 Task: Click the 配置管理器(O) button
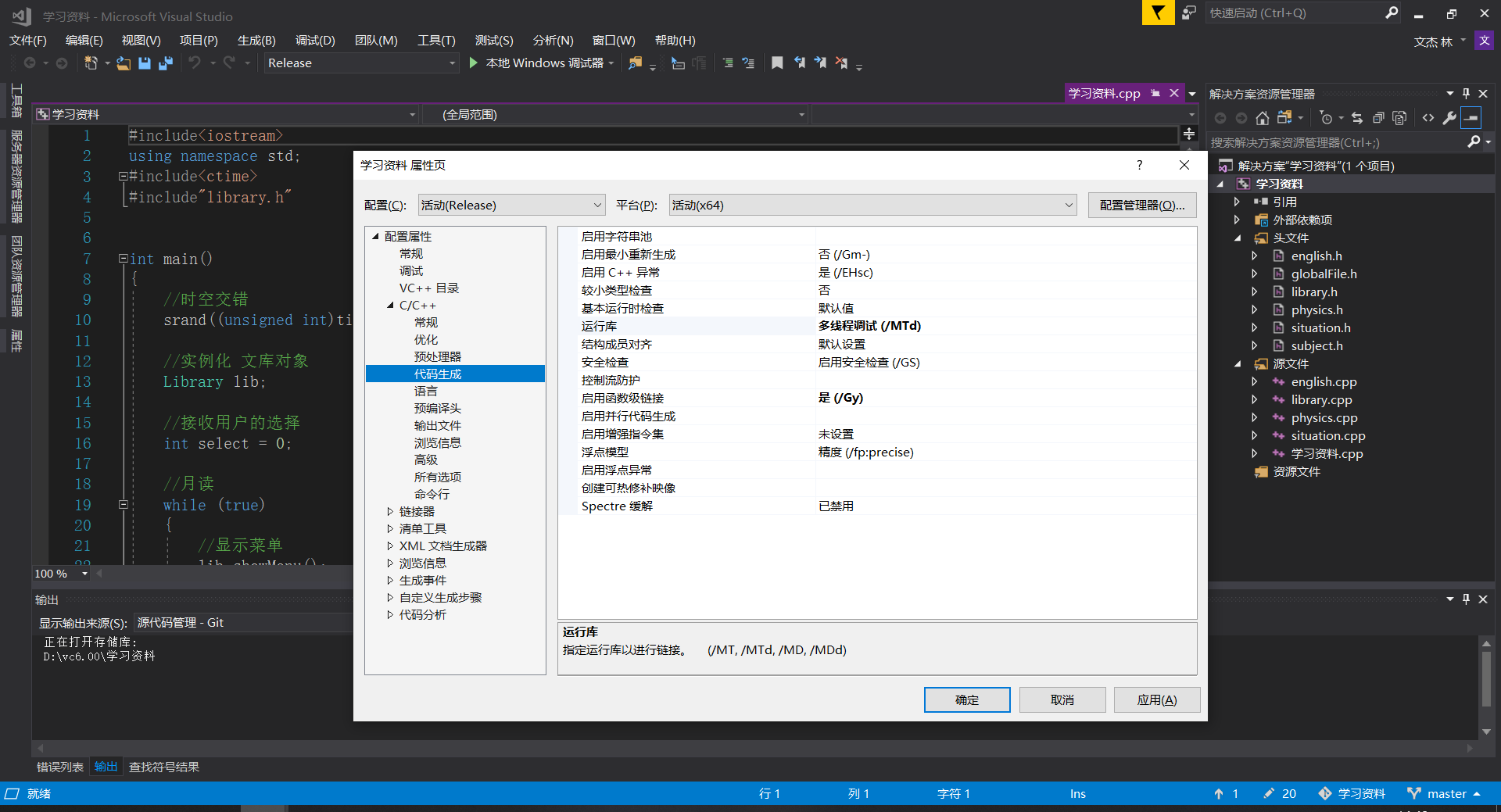pyautogui.click(x=1141, y=205)
